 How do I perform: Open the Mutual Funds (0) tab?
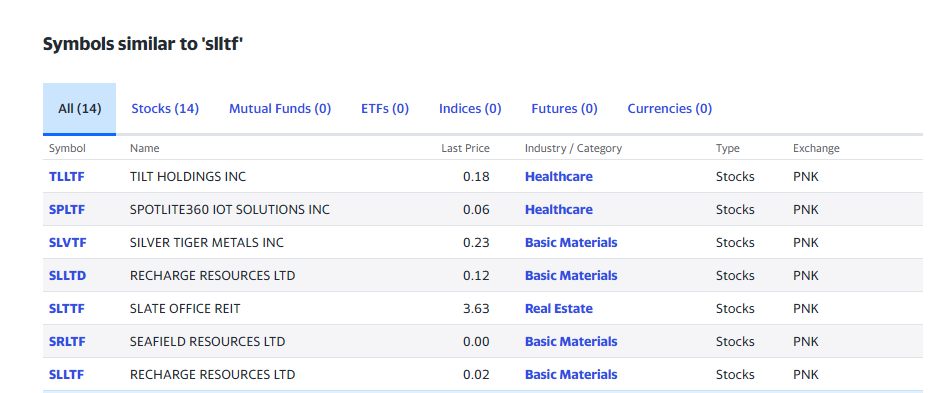pos(280,109)
